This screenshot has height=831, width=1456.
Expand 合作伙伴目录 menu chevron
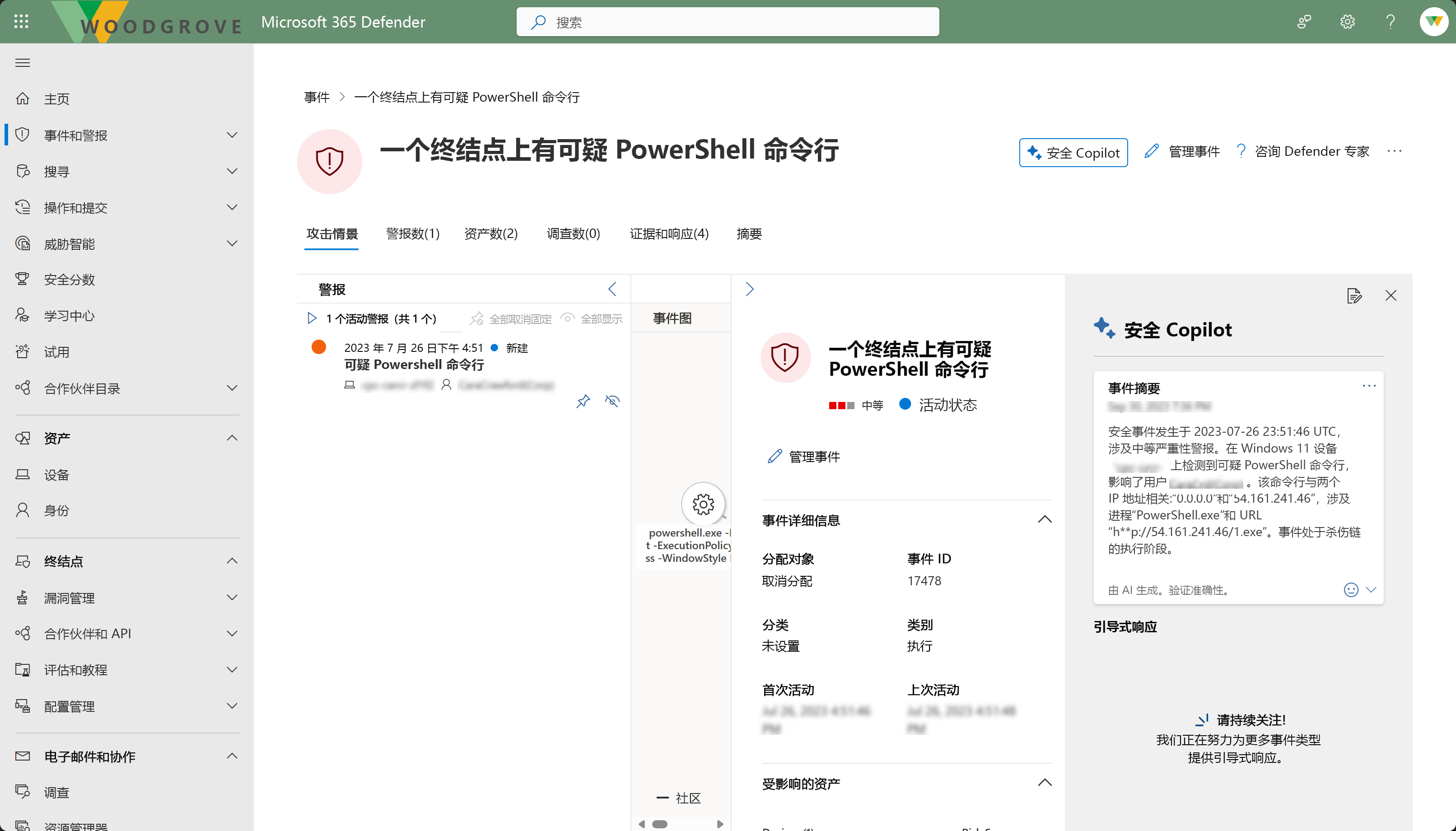[x=232, y=388]
